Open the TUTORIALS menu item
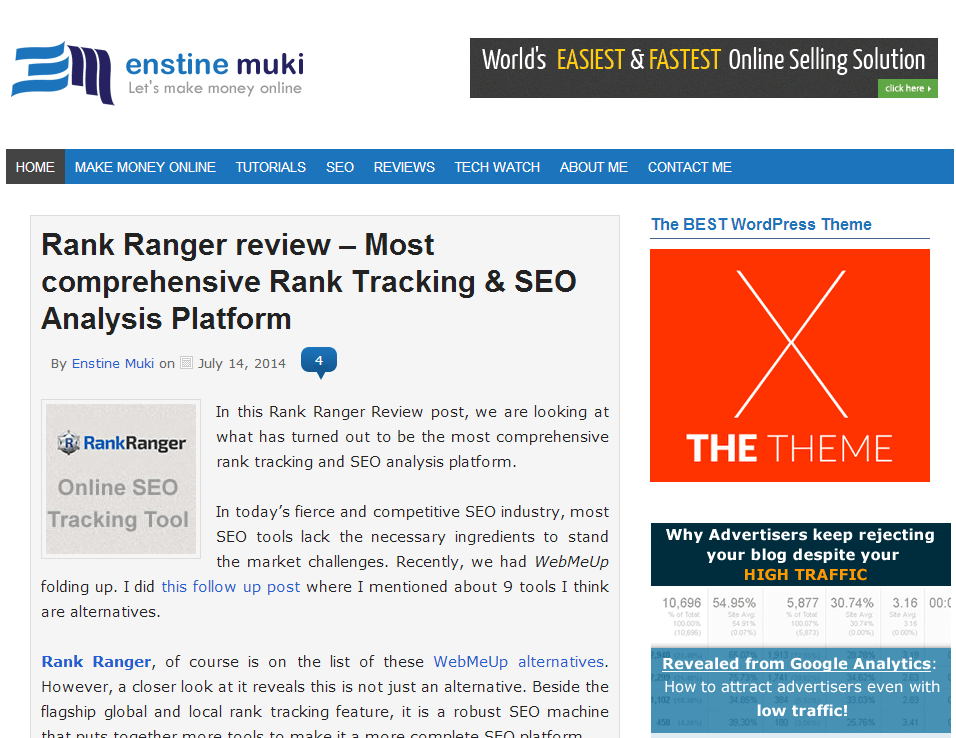The width and height of the screenshot is (956, 738). [271, 167]
